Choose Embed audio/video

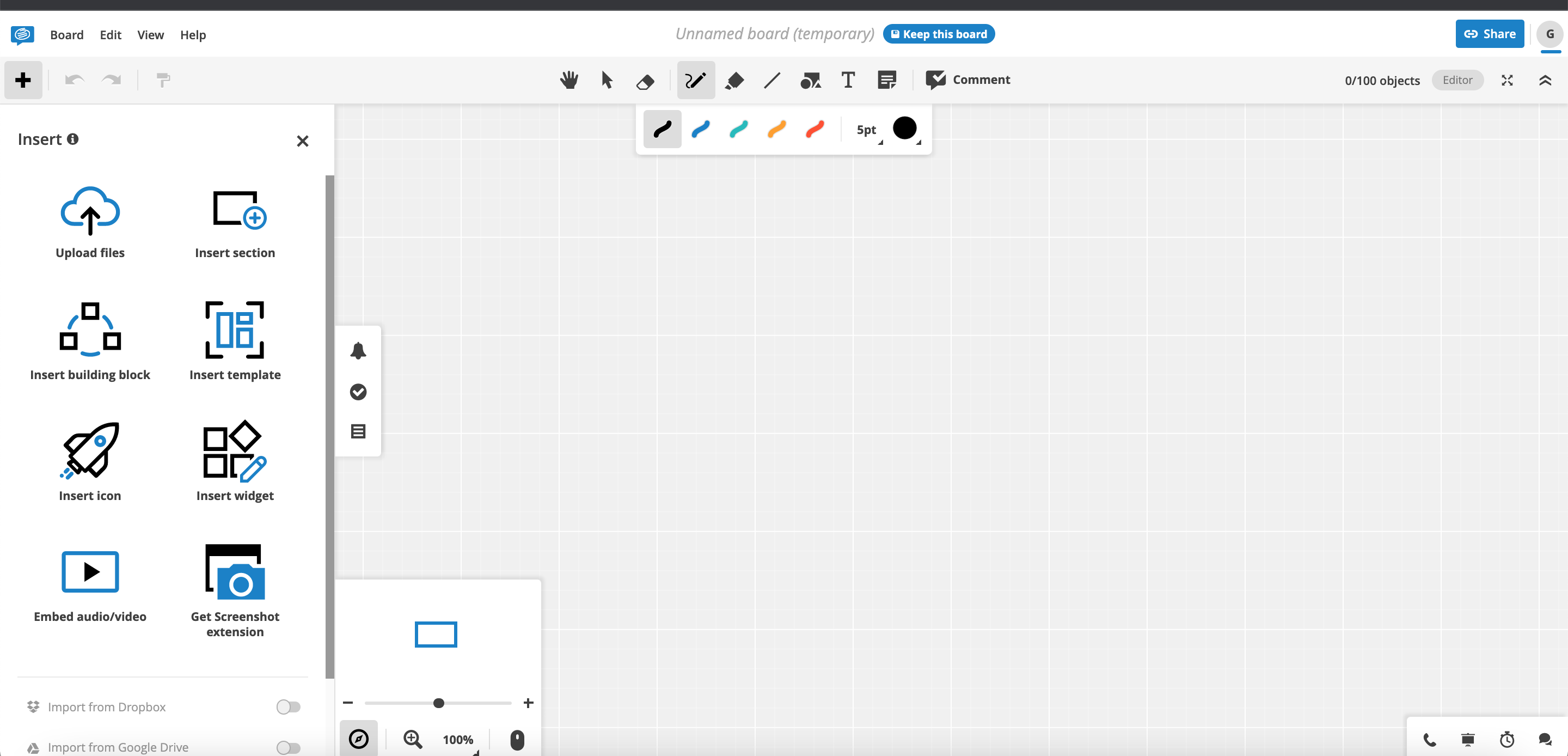click(x=90, y=586)
